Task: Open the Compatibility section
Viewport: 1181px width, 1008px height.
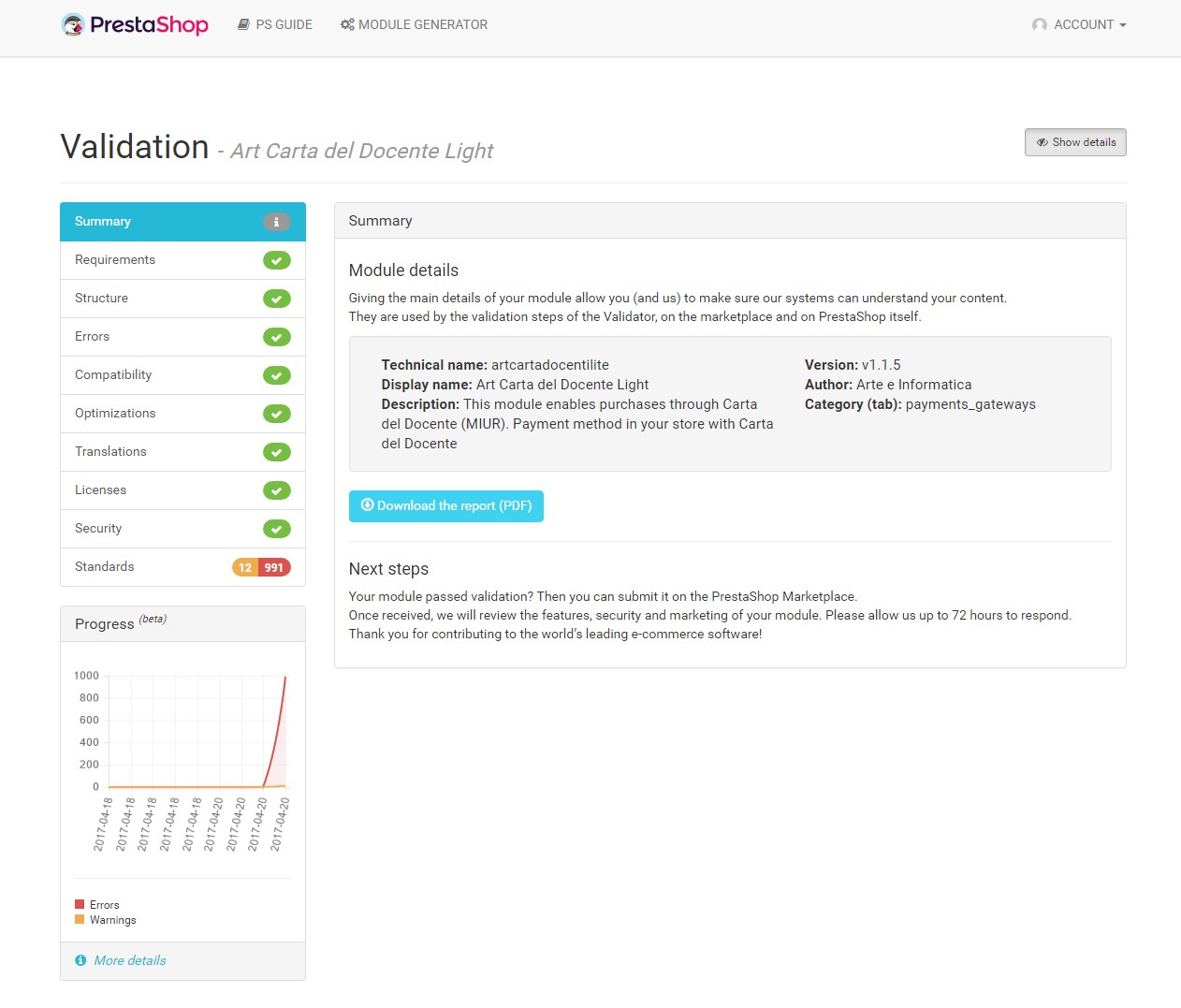Action: pyautogui.click(x=182, y=375)
